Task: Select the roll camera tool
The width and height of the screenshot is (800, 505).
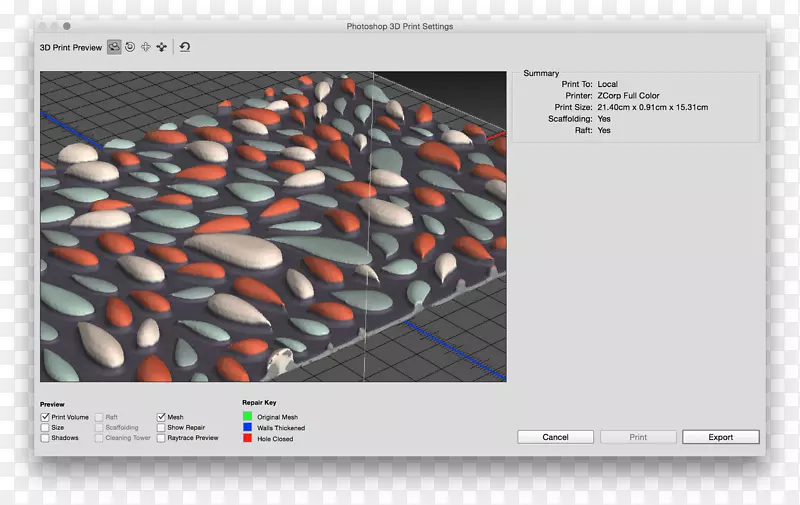Action: [x=130, y=47]
